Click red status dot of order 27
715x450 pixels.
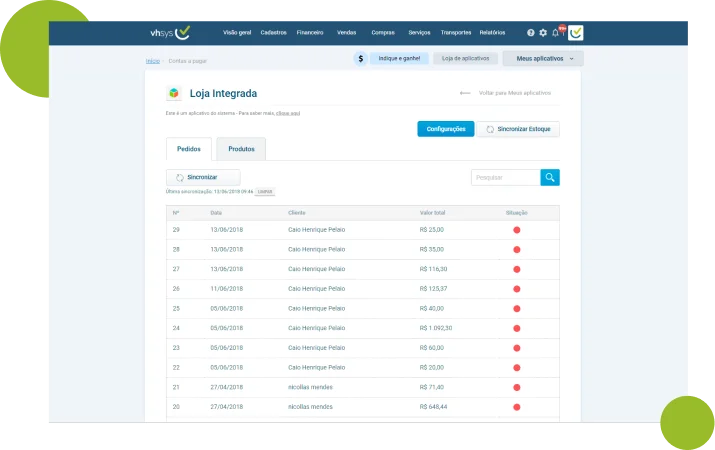tap(517, 269)
